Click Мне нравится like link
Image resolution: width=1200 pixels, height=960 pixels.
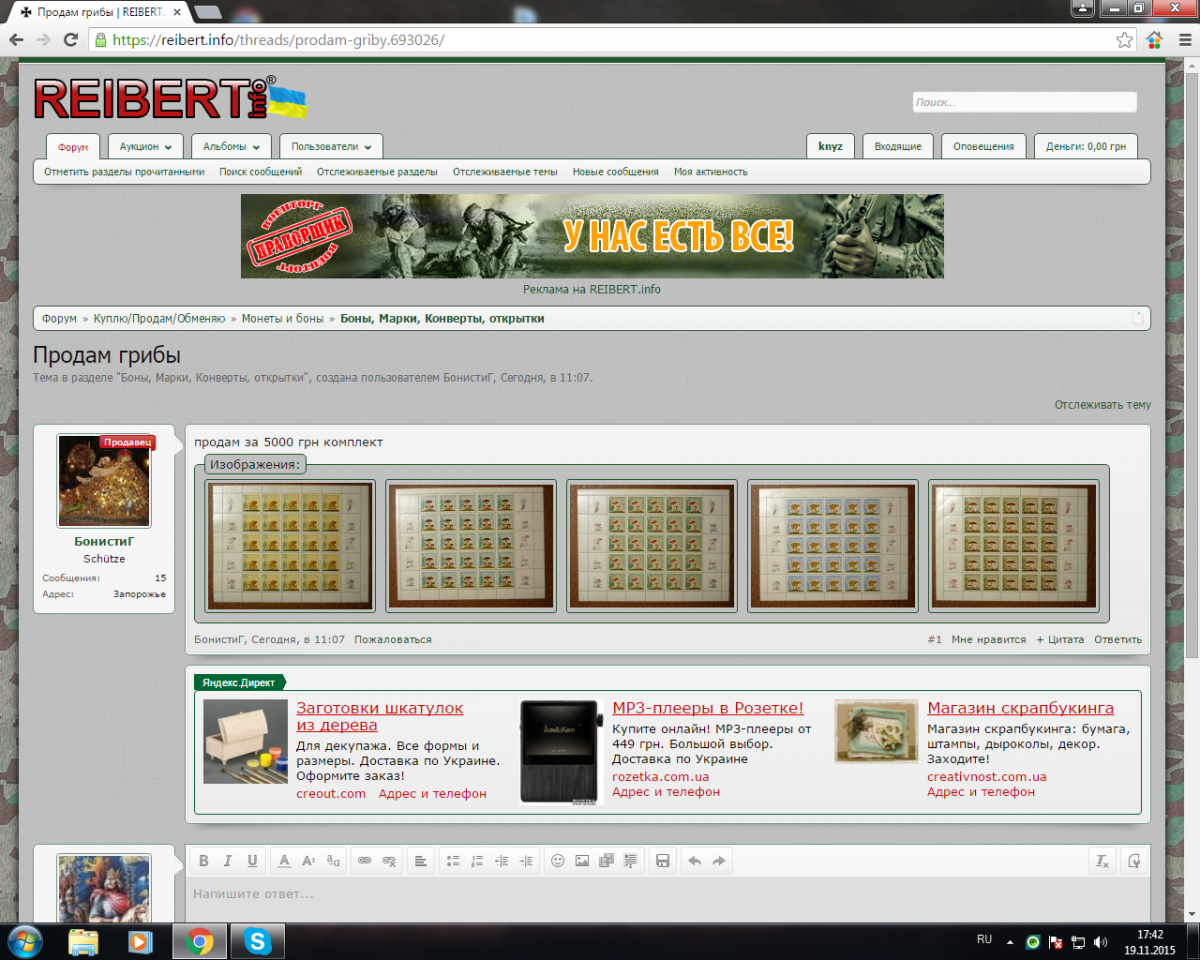click(x=988, y=639)
